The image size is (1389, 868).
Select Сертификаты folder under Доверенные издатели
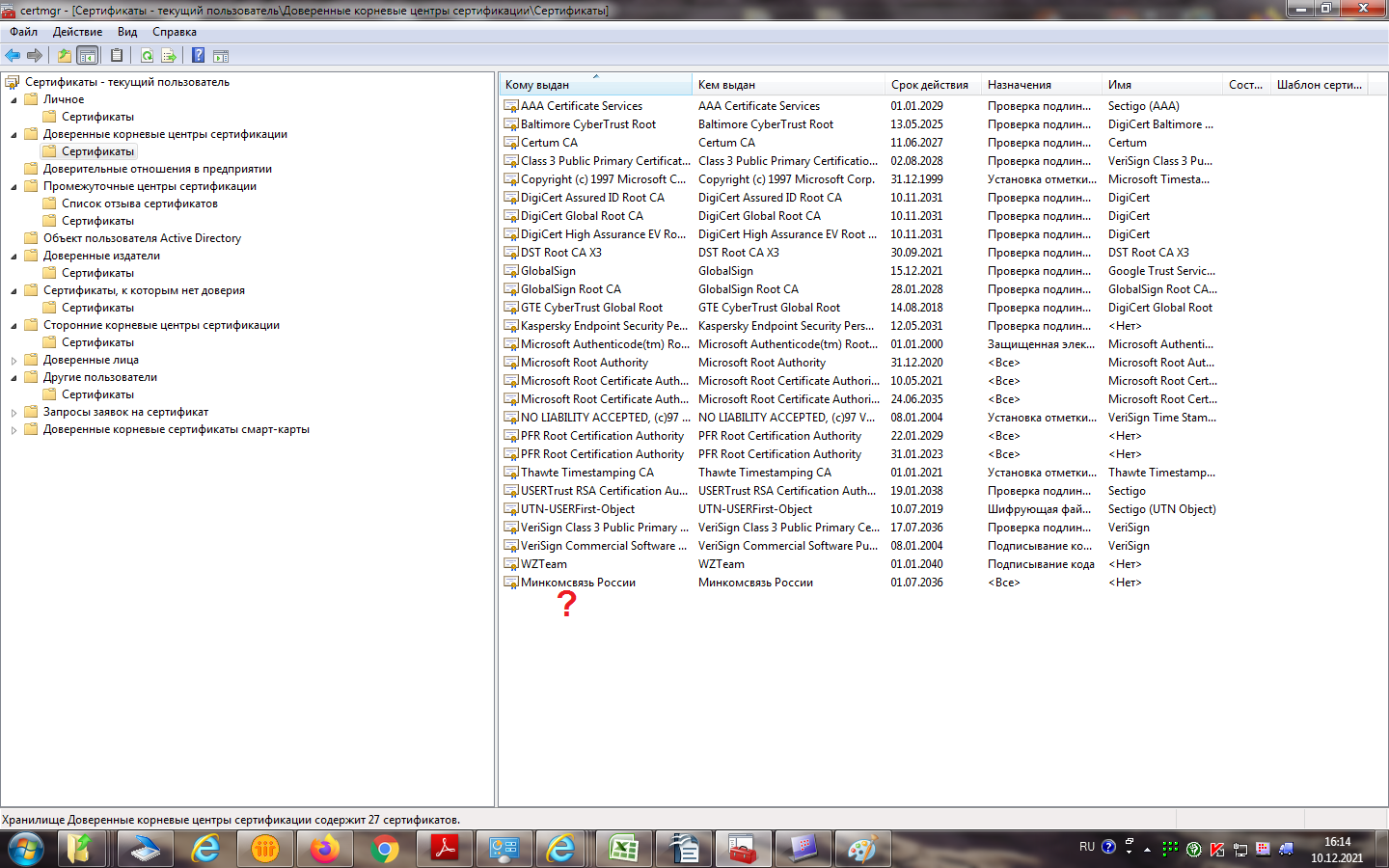pos(97,273)
